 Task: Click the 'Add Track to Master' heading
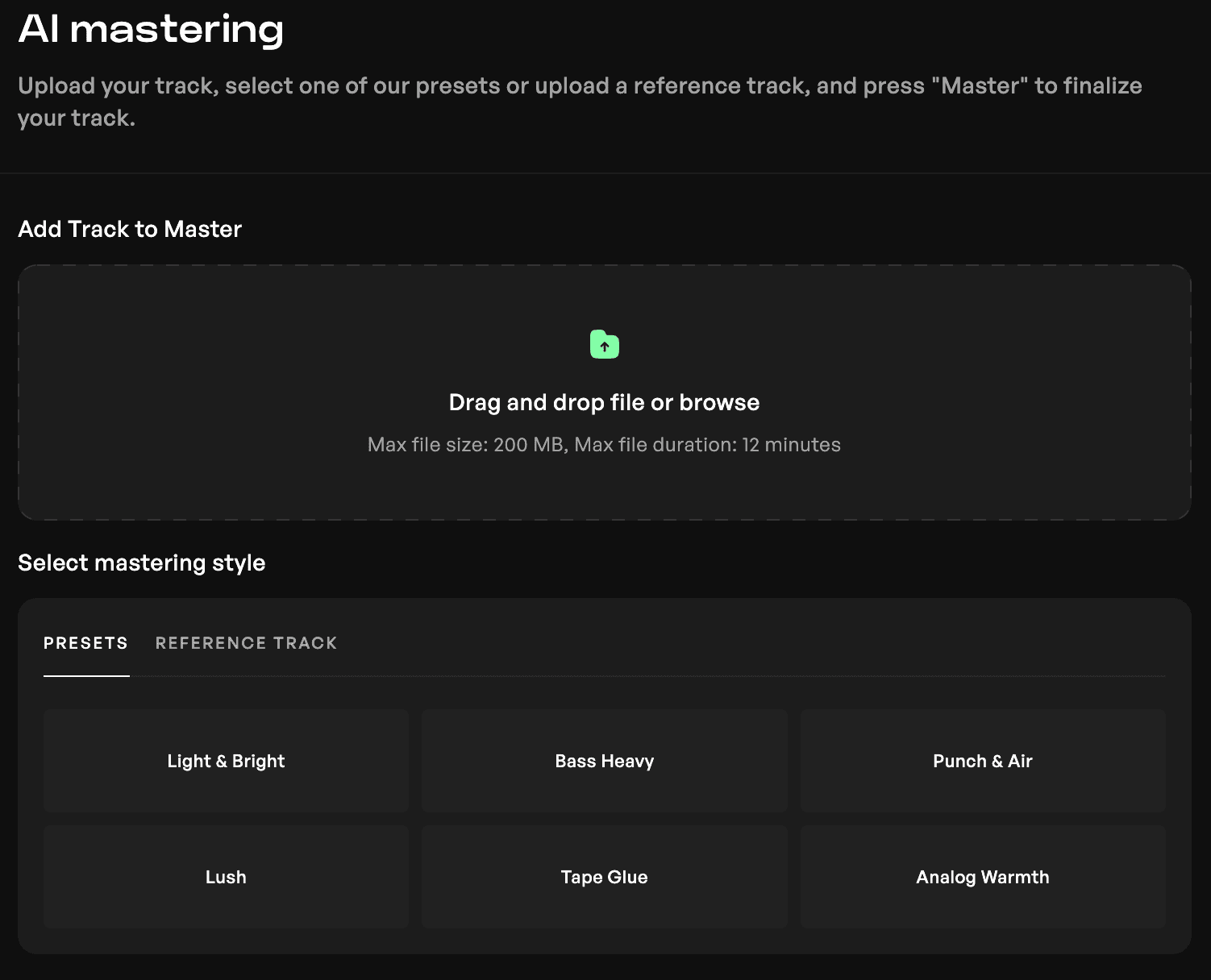click(x=130, y=229)
